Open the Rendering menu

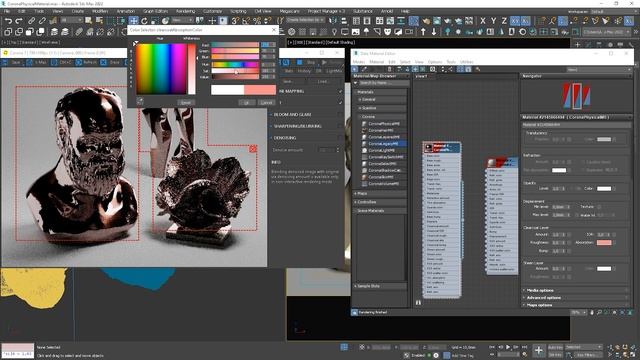[x=185, y=11]
